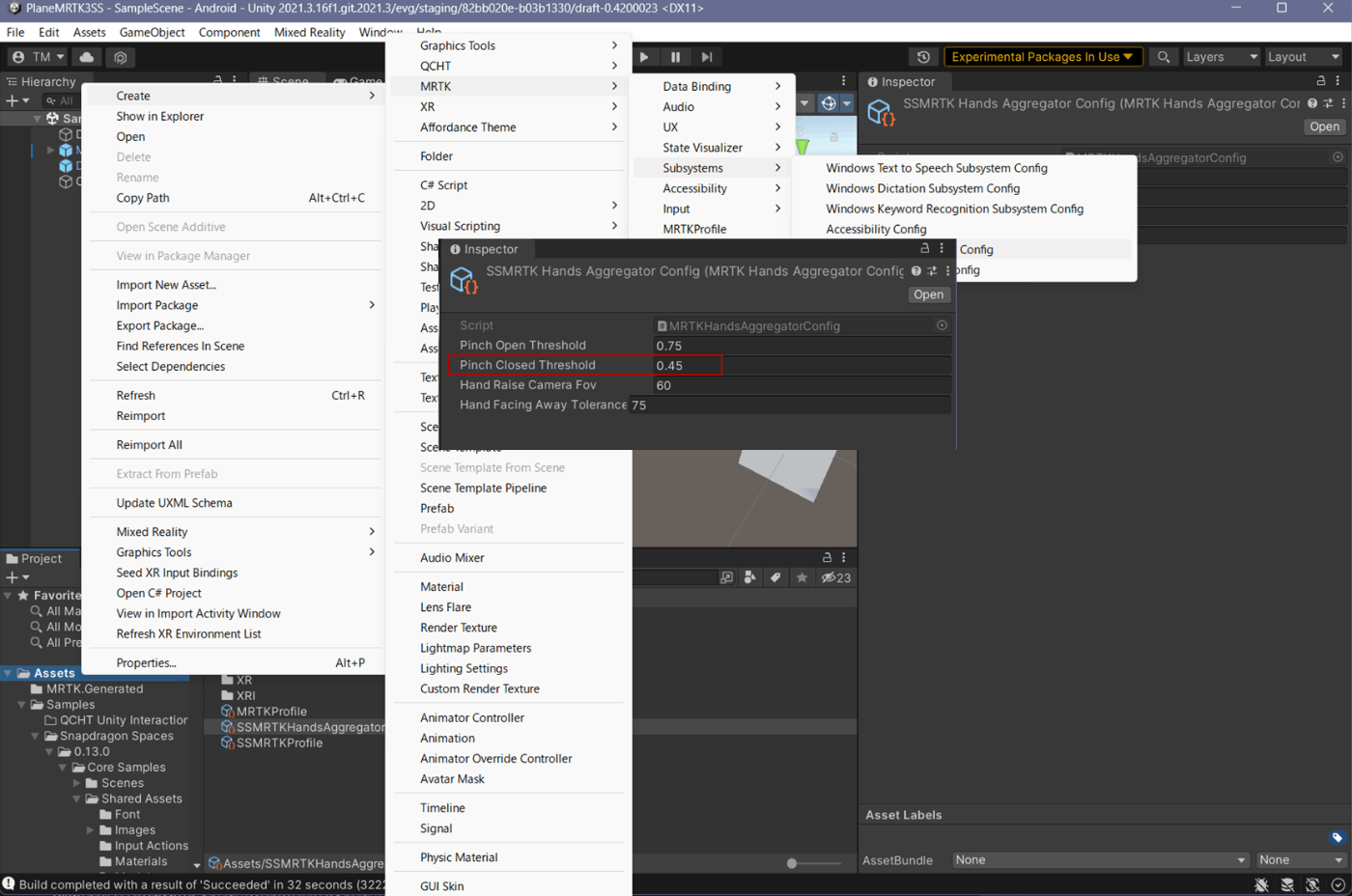Click the cloud services icon

87,57
